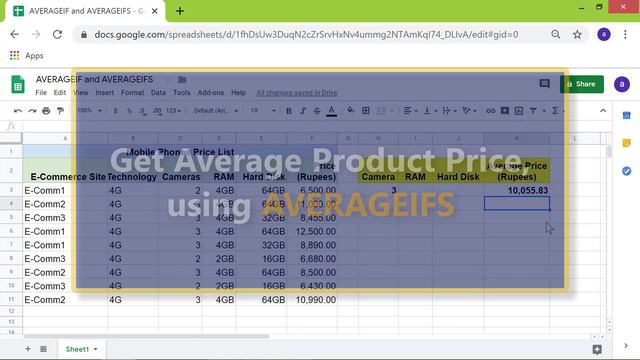
Task: Click the Redo arrow in the toolbar
Action: [32, 111]
